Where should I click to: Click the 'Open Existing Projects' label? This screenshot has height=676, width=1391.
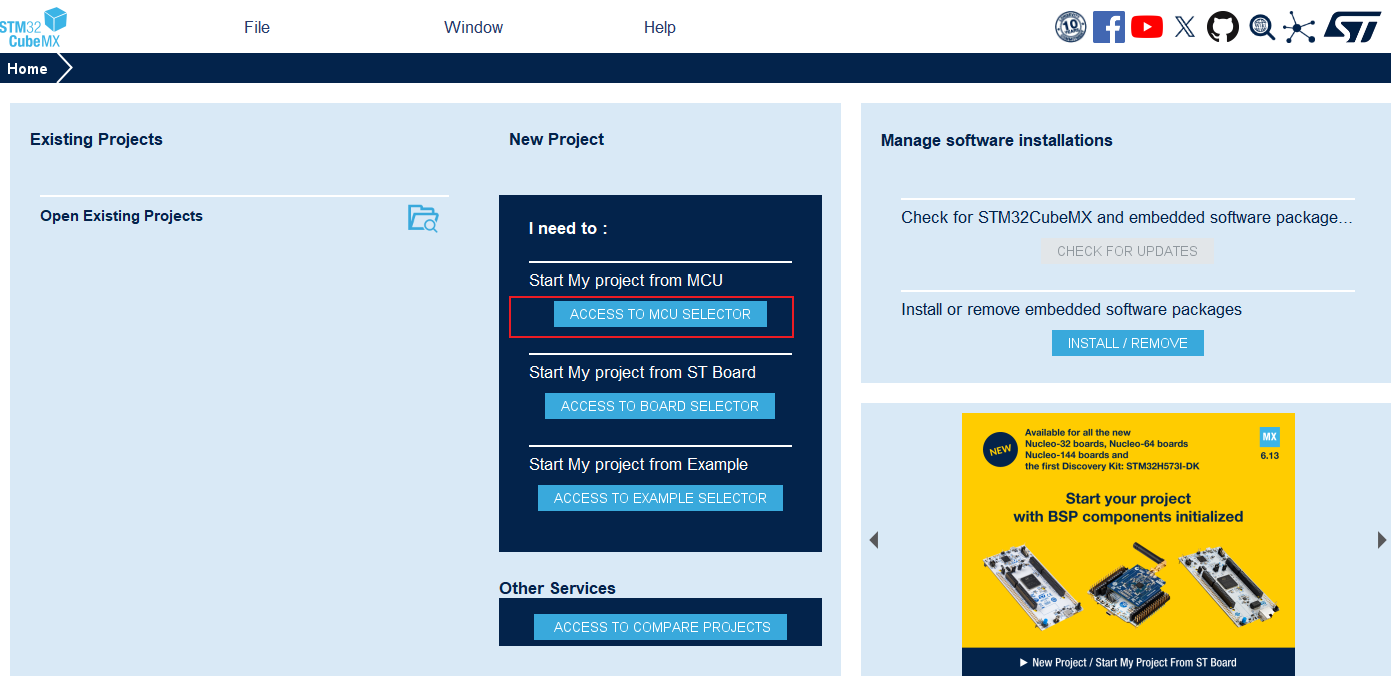pyautogui.click(x=121, y=216)
